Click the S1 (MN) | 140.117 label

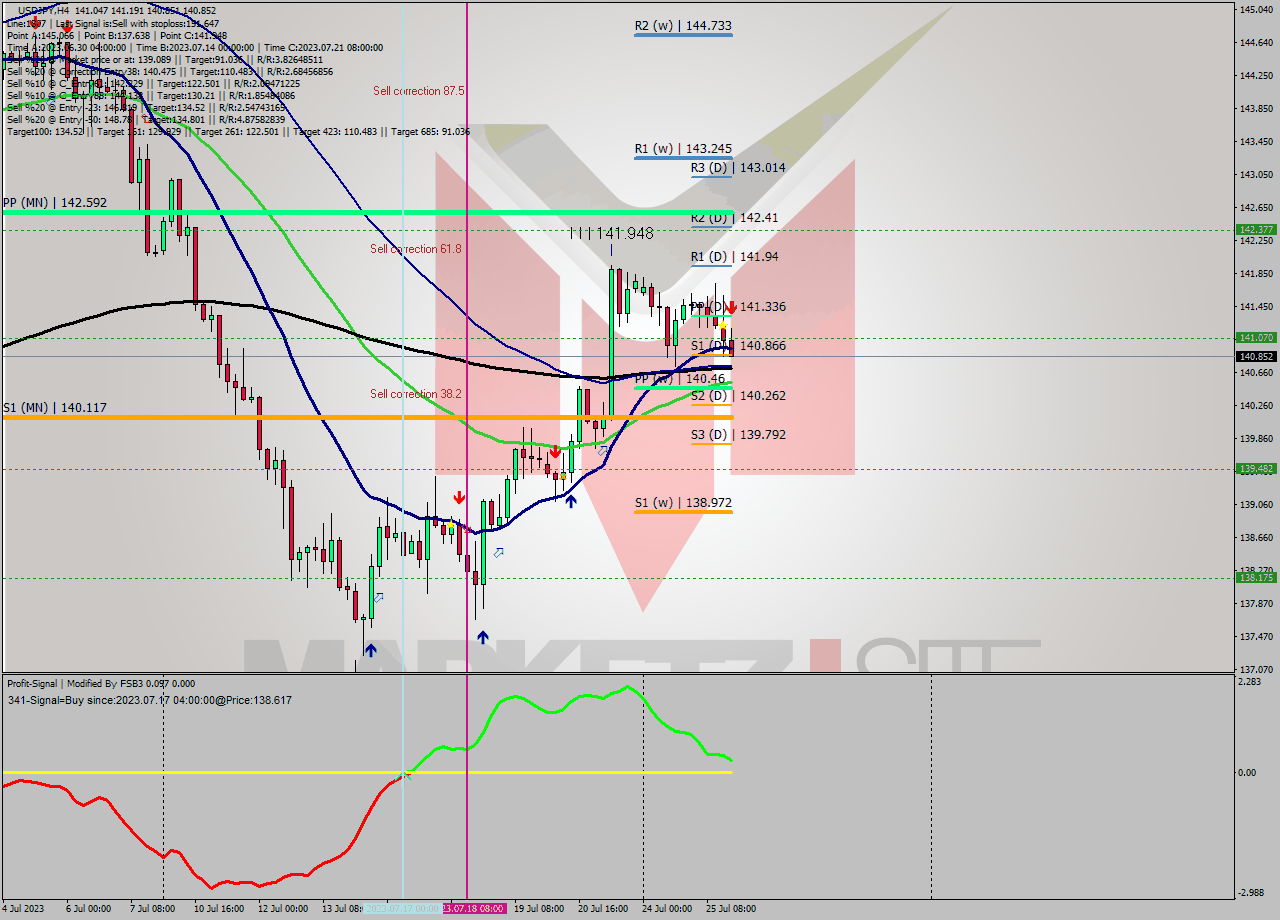pyautogui.click(x=54, y=408)
